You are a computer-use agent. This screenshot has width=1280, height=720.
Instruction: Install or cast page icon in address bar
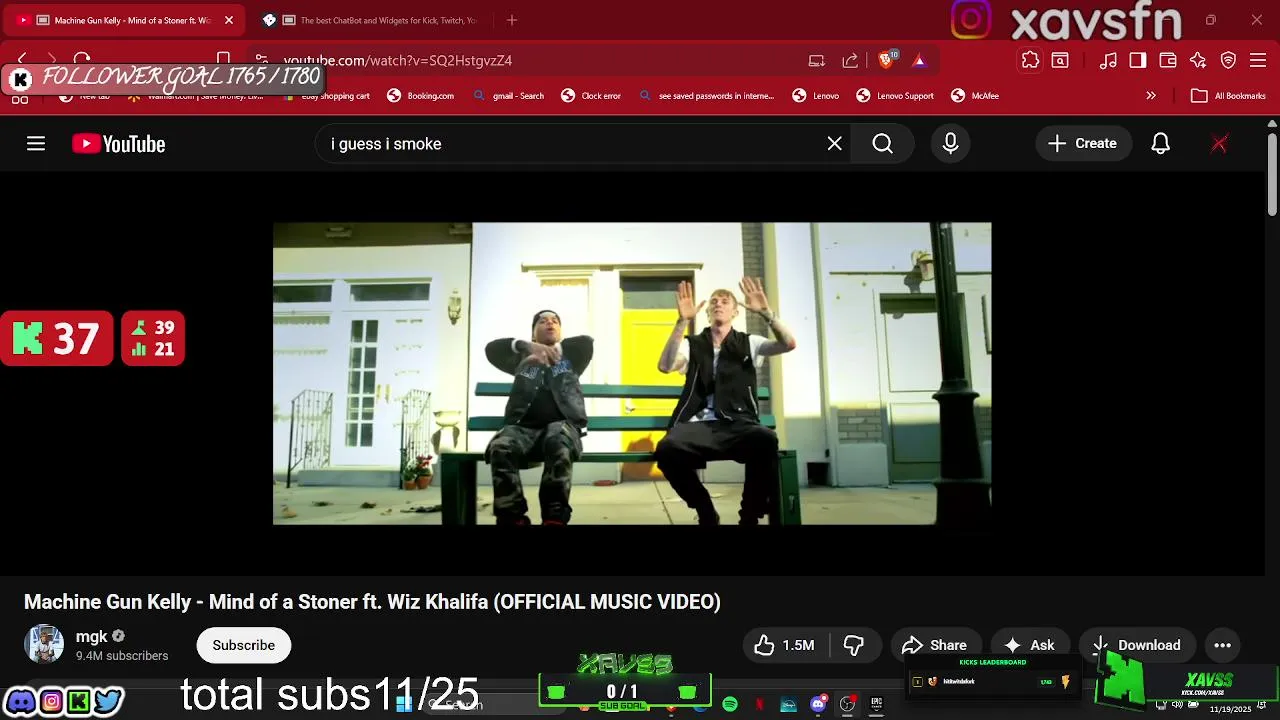pyautogui.click(x=817, y=60)
